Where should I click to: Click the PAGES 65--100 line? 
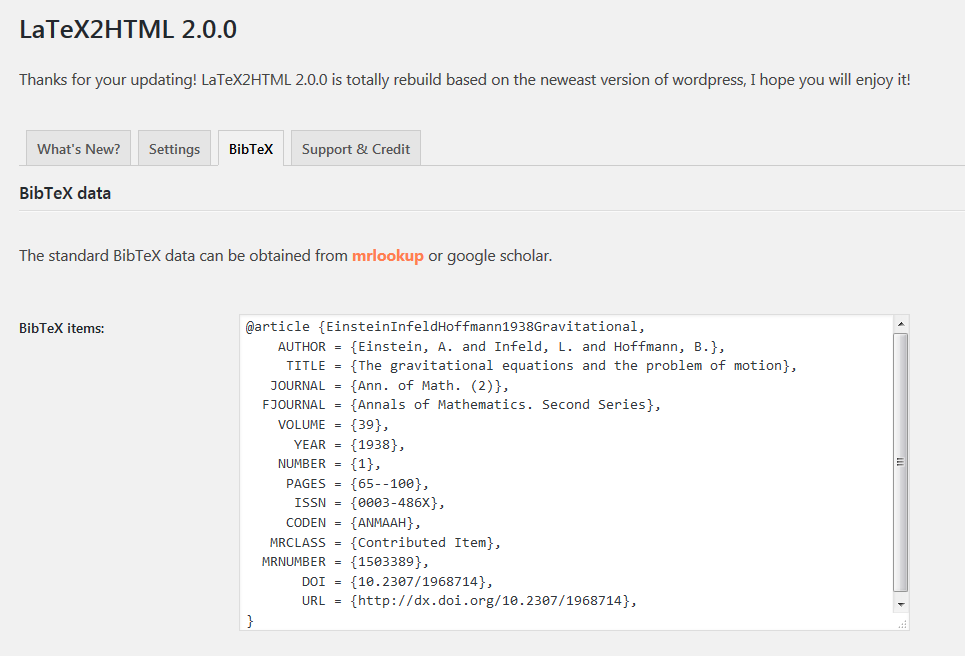tap(357, 484)
